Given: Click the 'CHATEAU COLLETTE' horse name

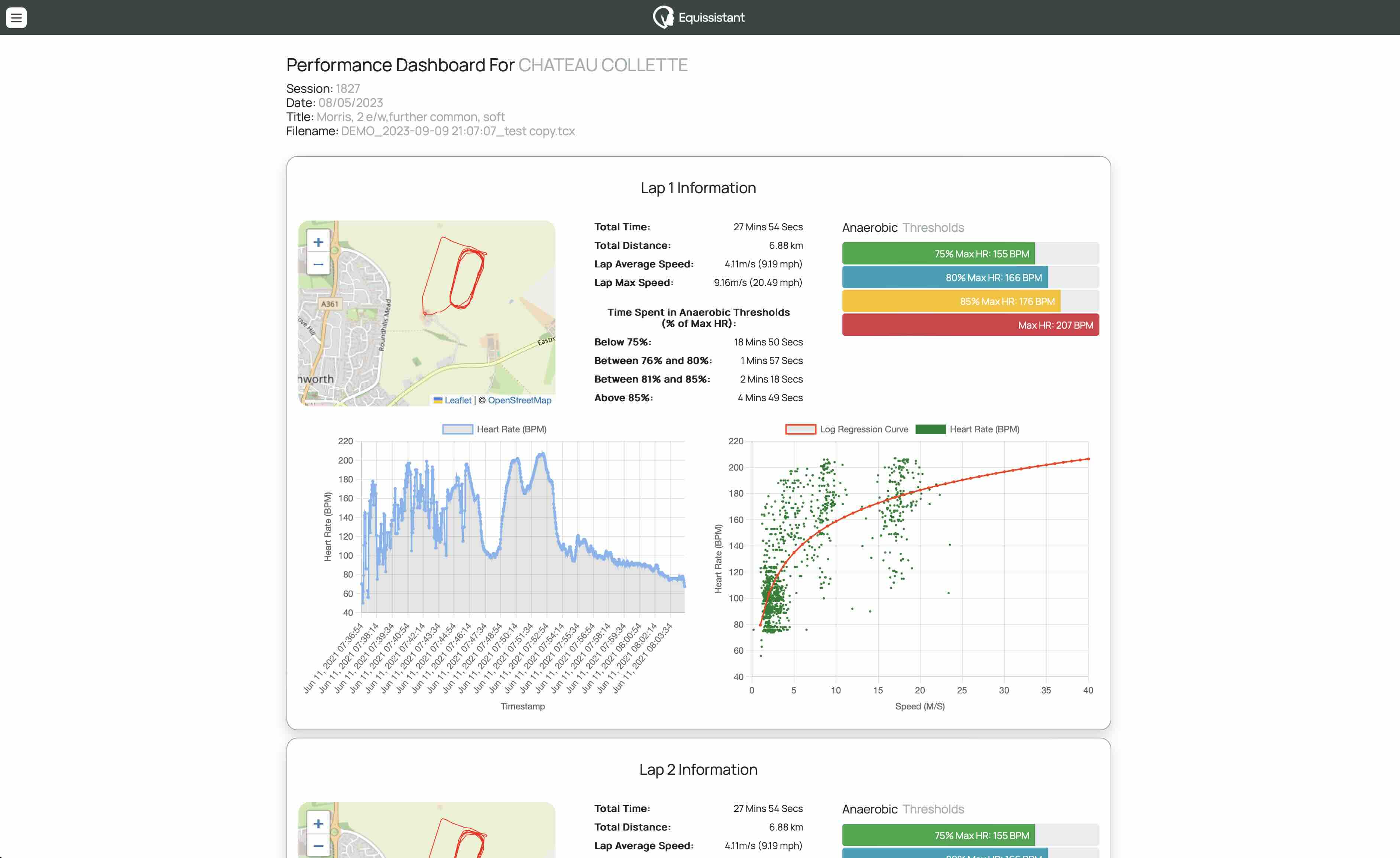Looking at the screenshot, I should 603,65.
